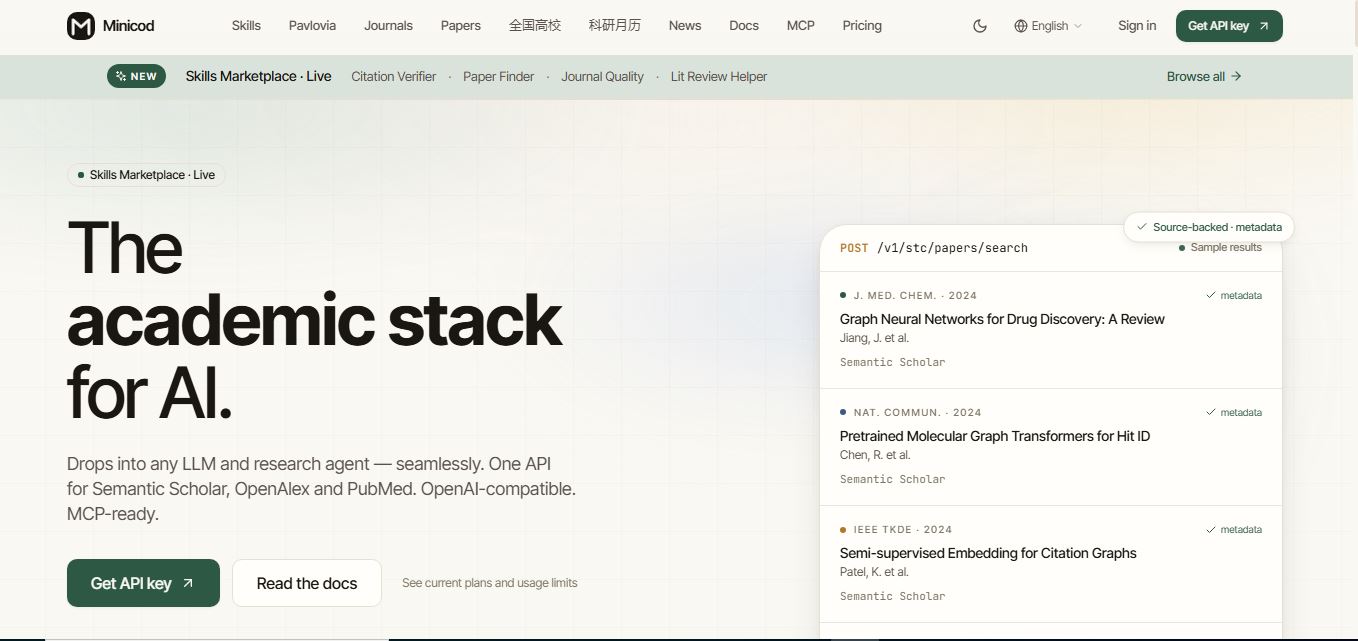Click the POST /v1/stc/papers/search endpoint text

point(934,248)
